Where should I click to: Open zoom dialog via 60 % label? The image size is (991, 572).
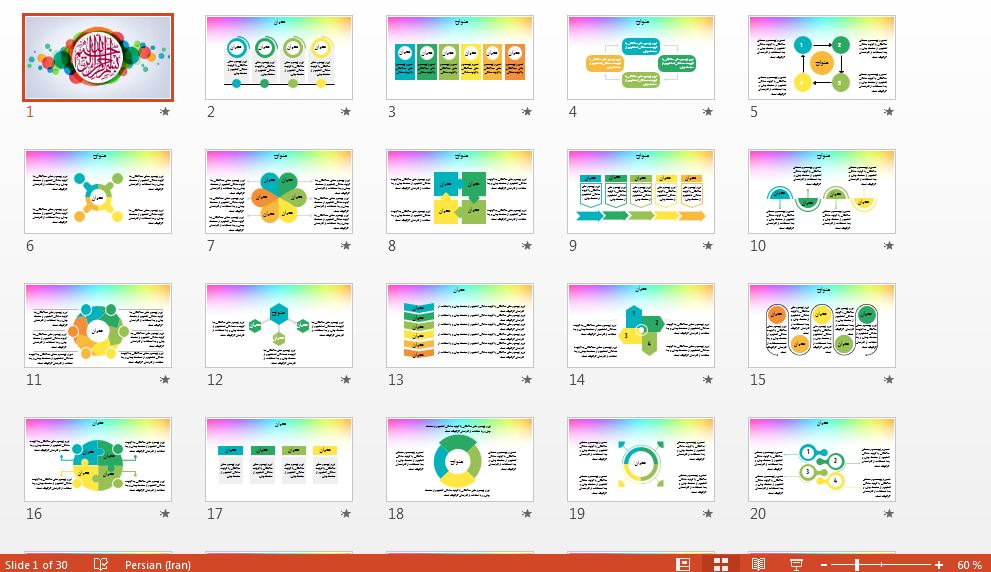(968, 565)
